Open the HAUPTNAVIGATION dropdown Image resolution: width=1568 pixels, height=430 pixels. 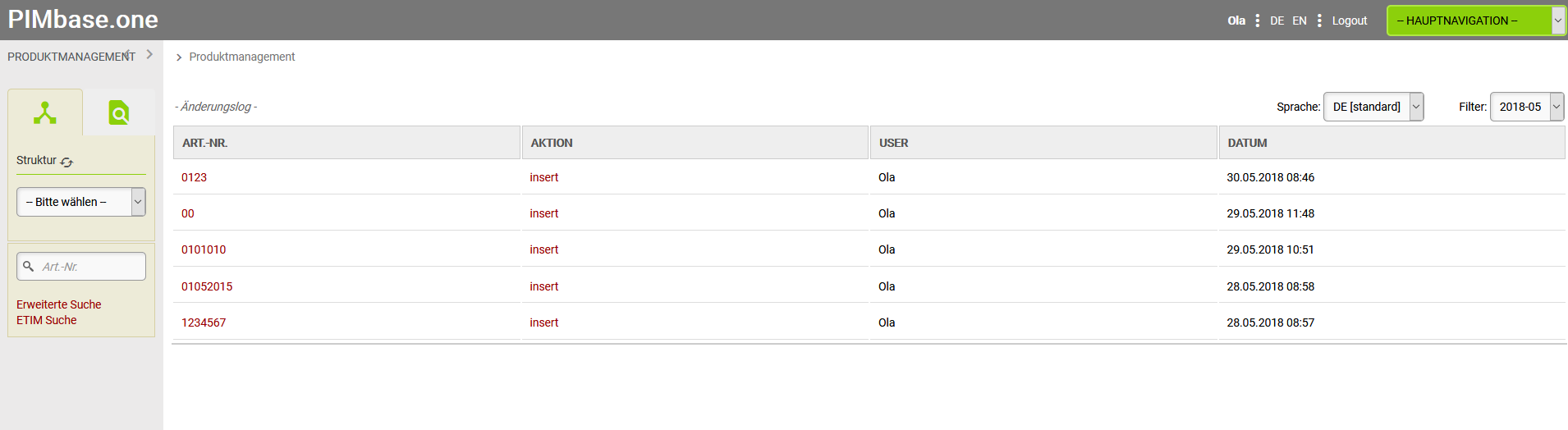[x=1475, y=21]
